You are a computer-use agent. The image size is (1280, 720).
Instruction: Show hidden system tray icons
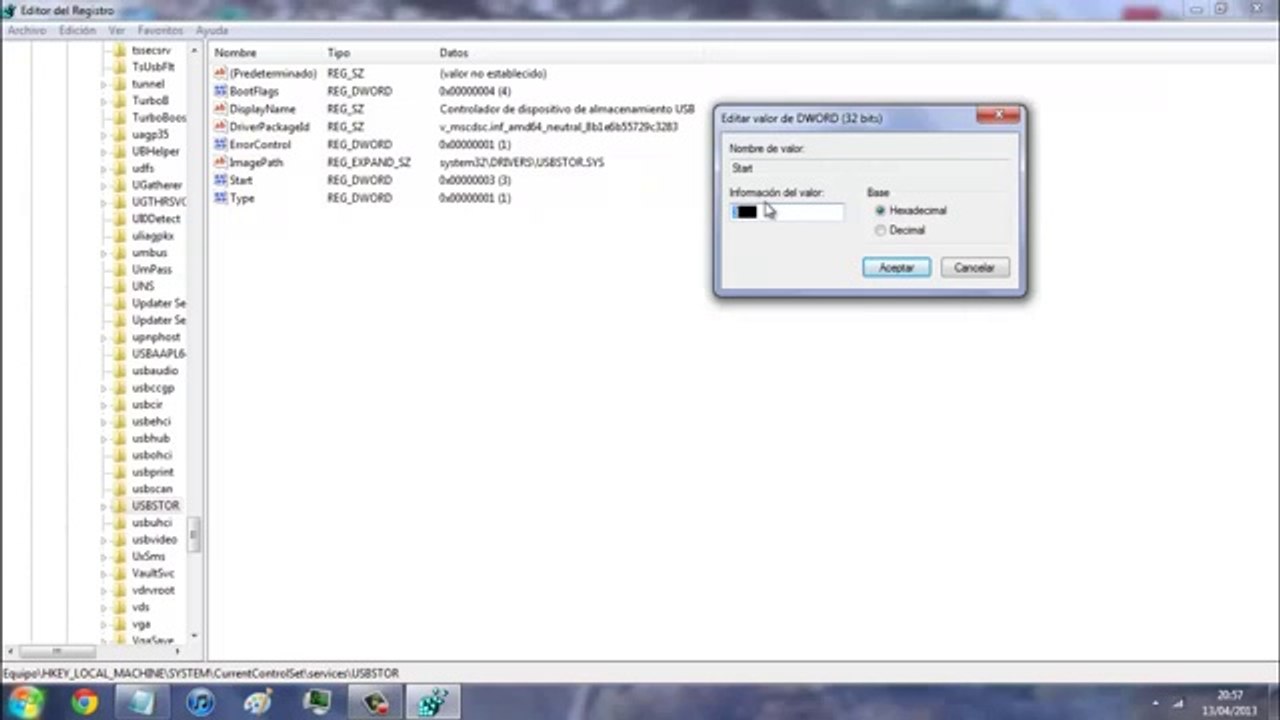[1155, 703]
